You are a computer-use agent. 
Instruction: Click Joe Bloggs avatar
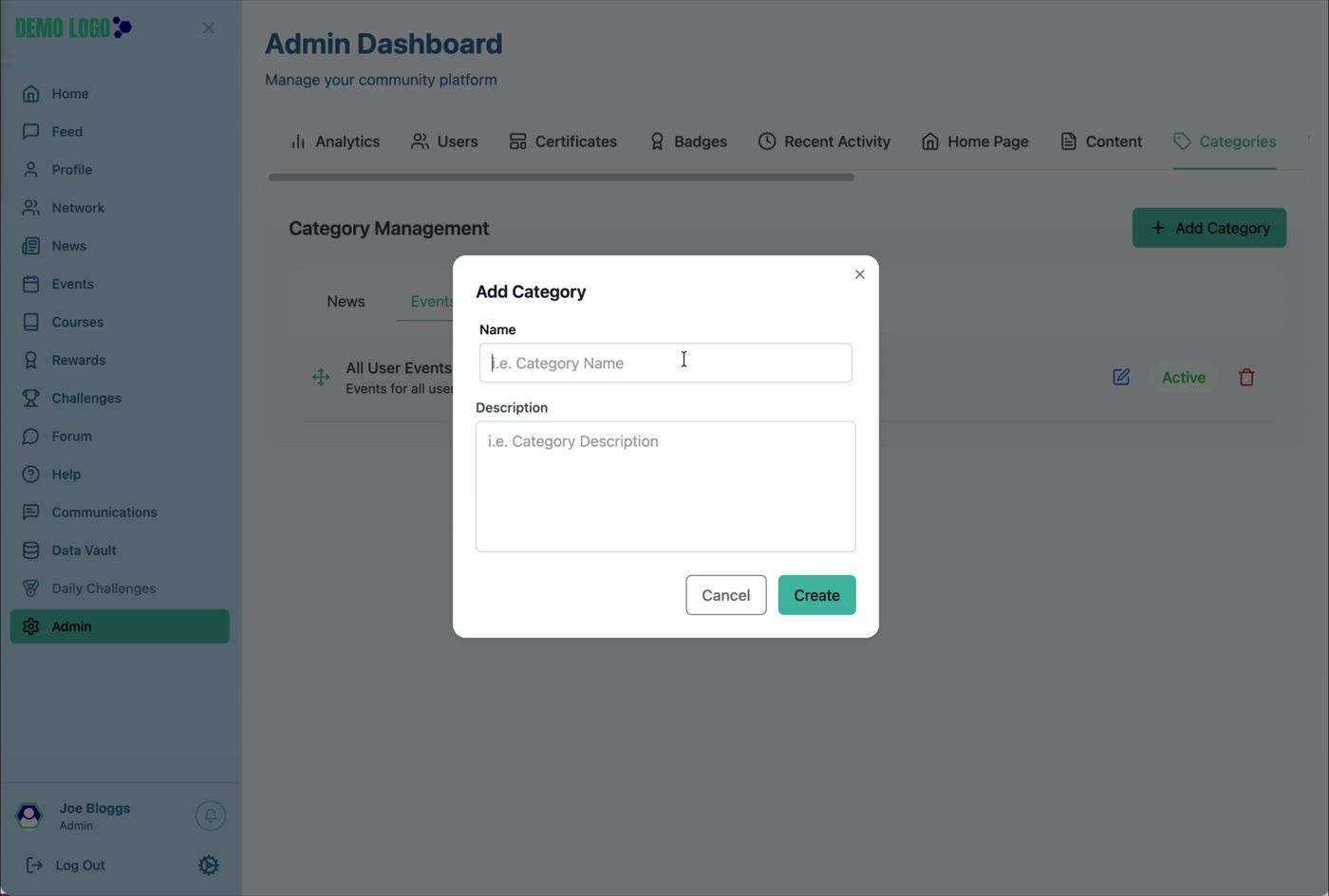coord(29,815)
